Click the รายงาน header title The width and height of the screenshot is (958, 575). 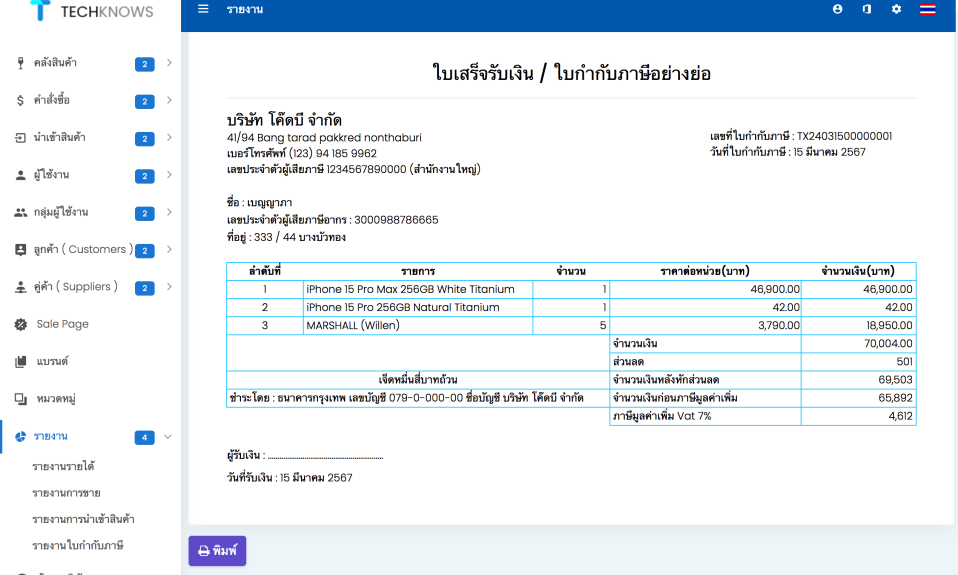pyautogui.click(x=244, y=9)
